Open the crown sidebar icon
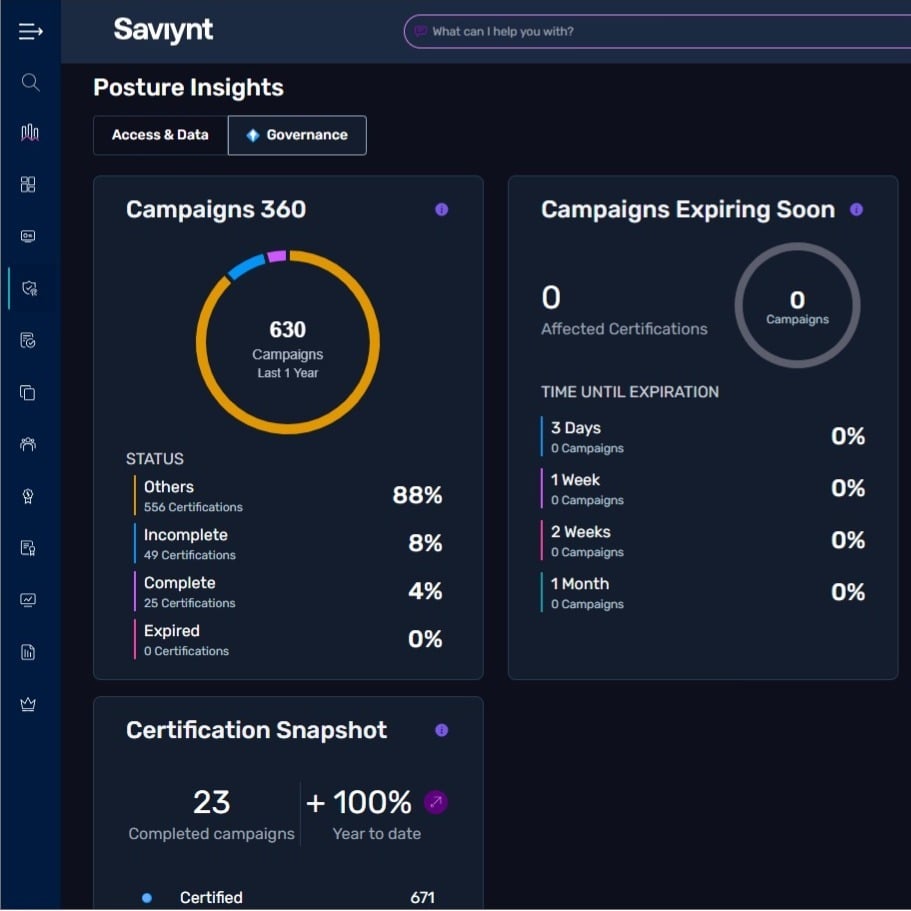This screenshot has width=911, height=911. tap(28, 704)
